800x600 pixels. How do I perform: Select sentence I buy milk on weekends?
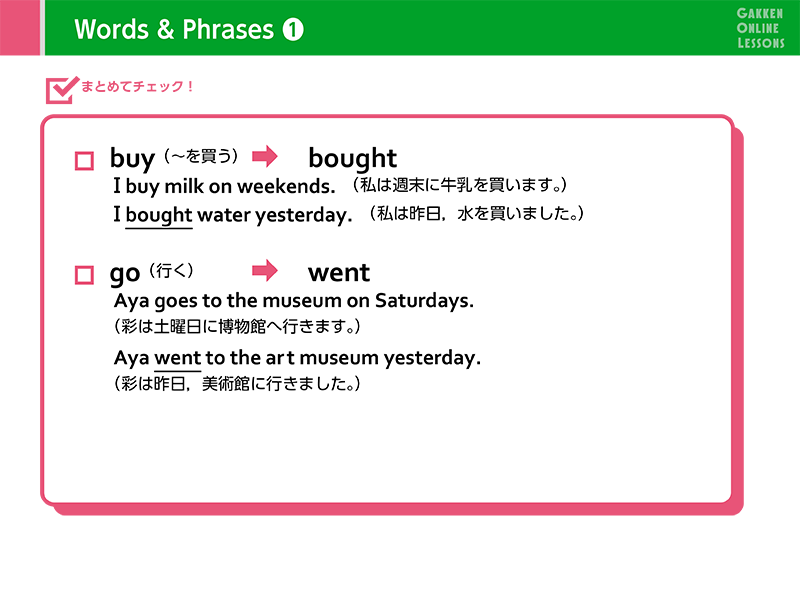(x=224, y=186)
